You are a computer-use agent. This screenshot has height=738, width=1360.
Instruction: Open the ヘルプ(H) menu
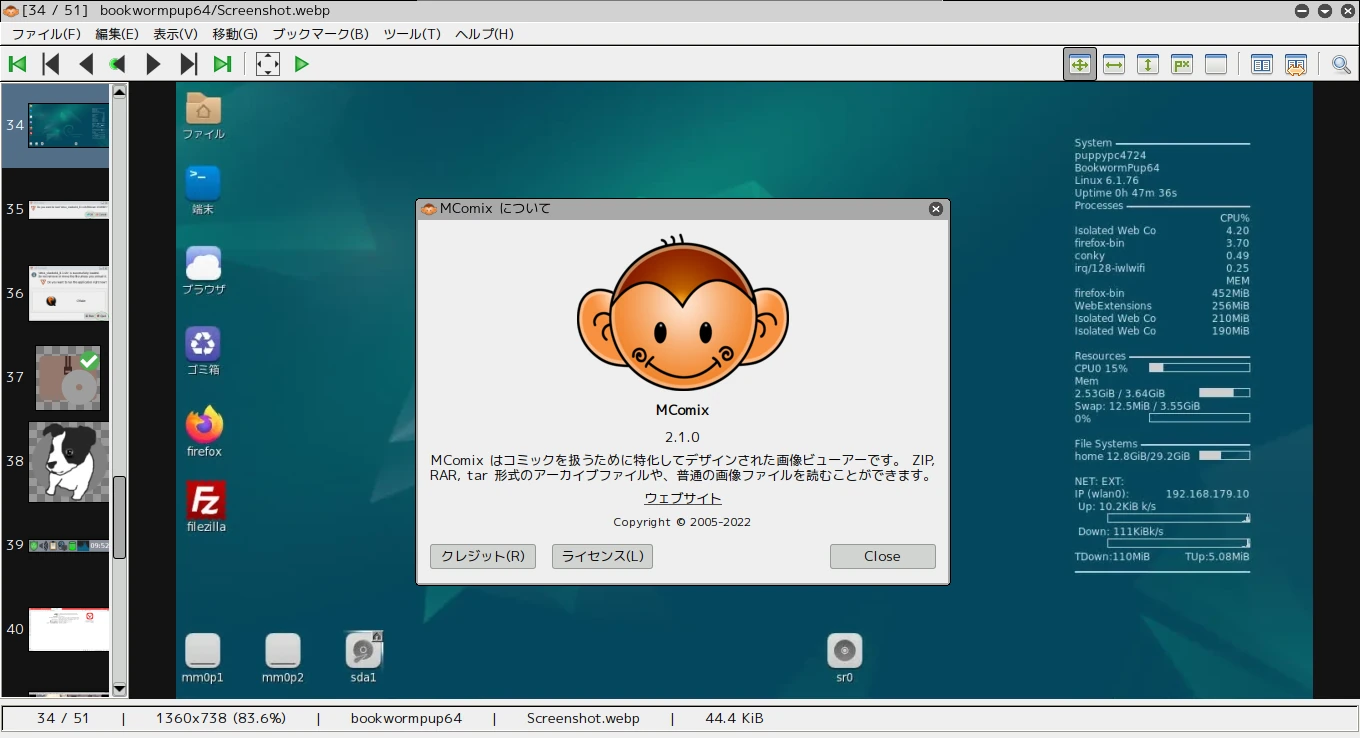tap(484, 34)
